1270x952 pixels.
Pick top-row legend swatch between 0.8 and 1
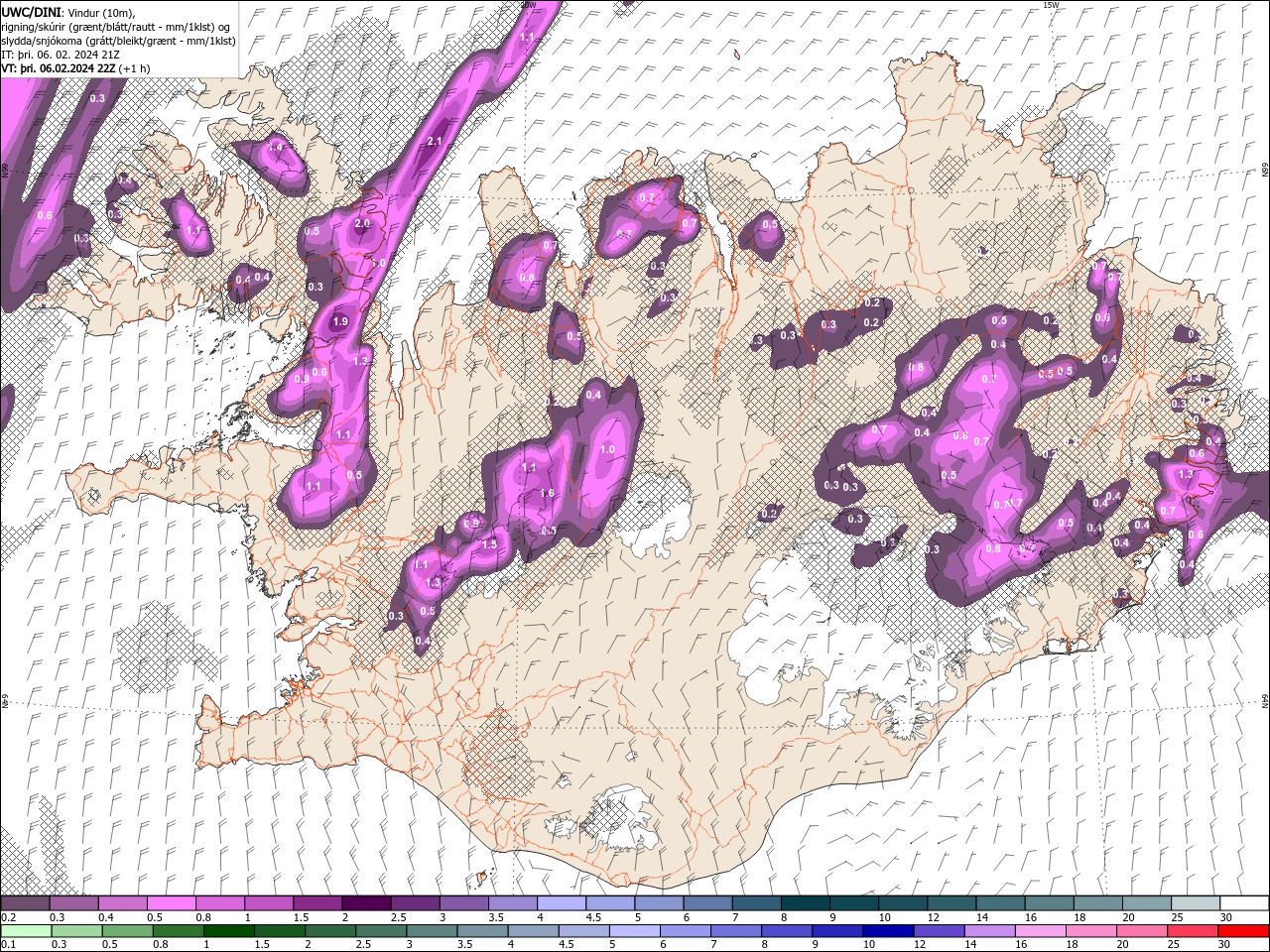[x=220, y=903]
